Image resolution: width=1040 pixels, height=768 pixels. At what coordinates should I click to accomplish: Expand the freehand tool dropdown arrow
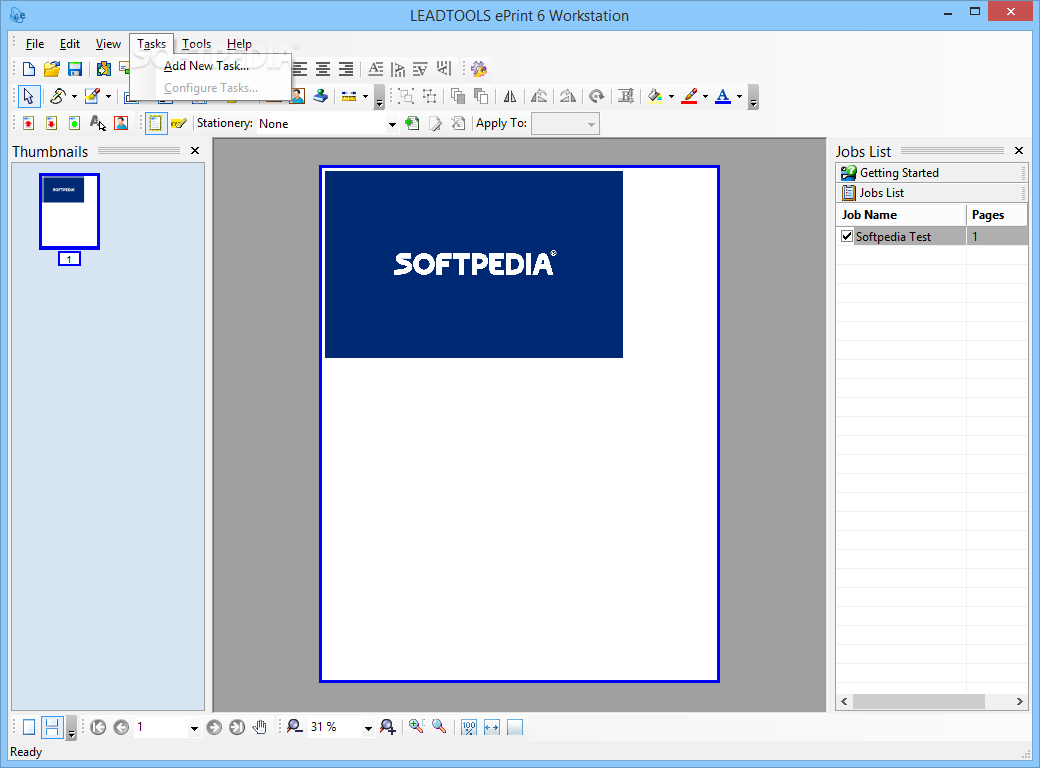74,97
